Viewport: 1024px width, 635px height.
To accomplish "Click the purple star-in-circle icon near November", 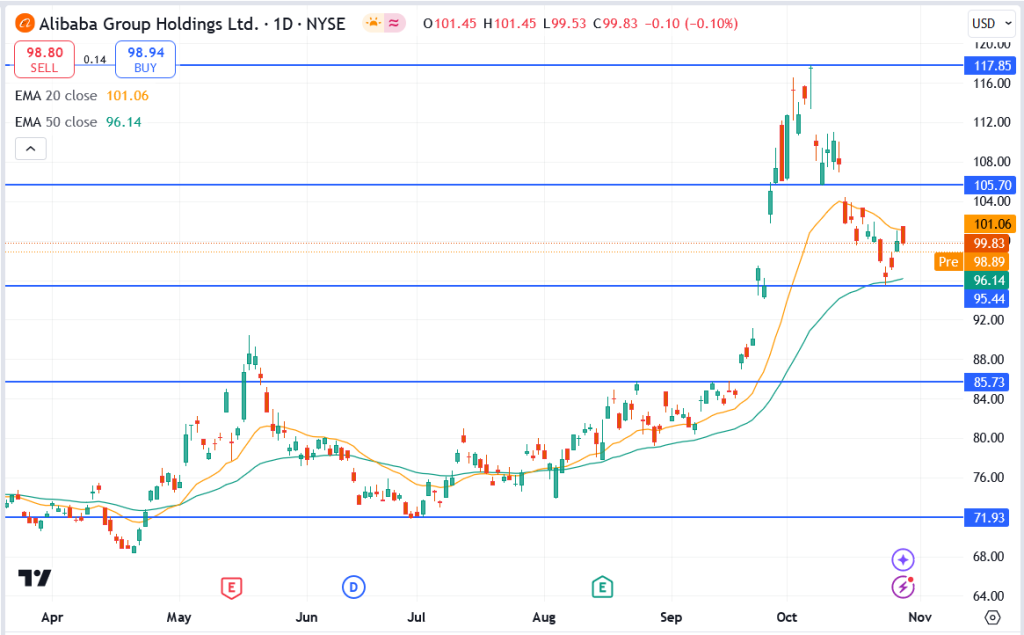I will 903,559.
